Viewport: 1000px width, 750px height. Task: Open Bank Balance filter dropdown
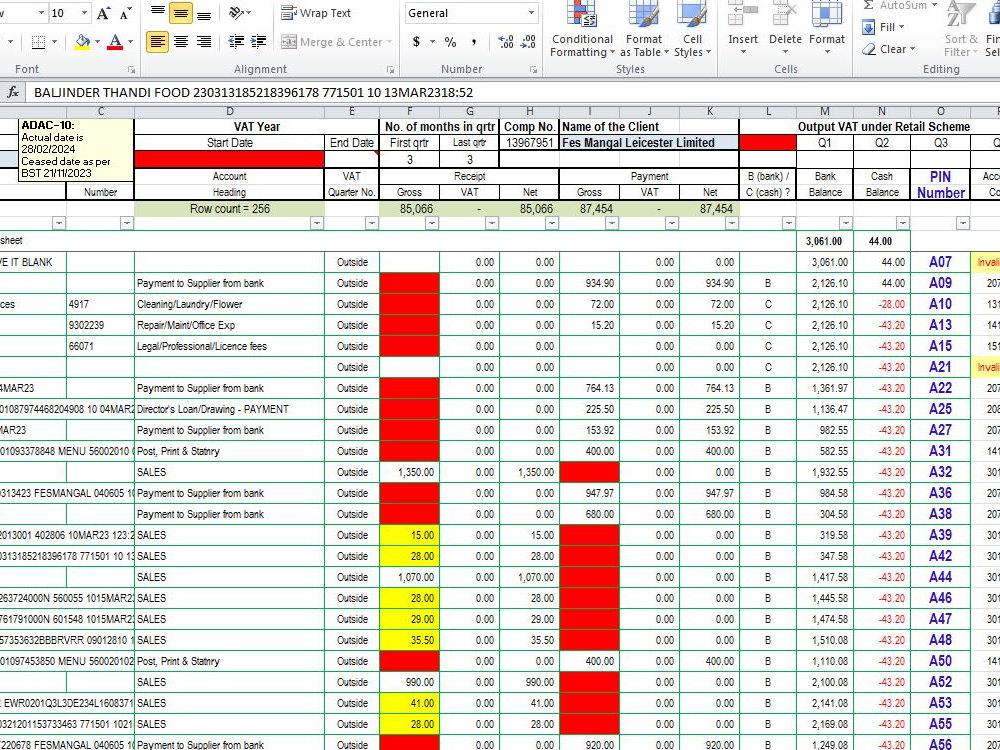tap(846, 223)
